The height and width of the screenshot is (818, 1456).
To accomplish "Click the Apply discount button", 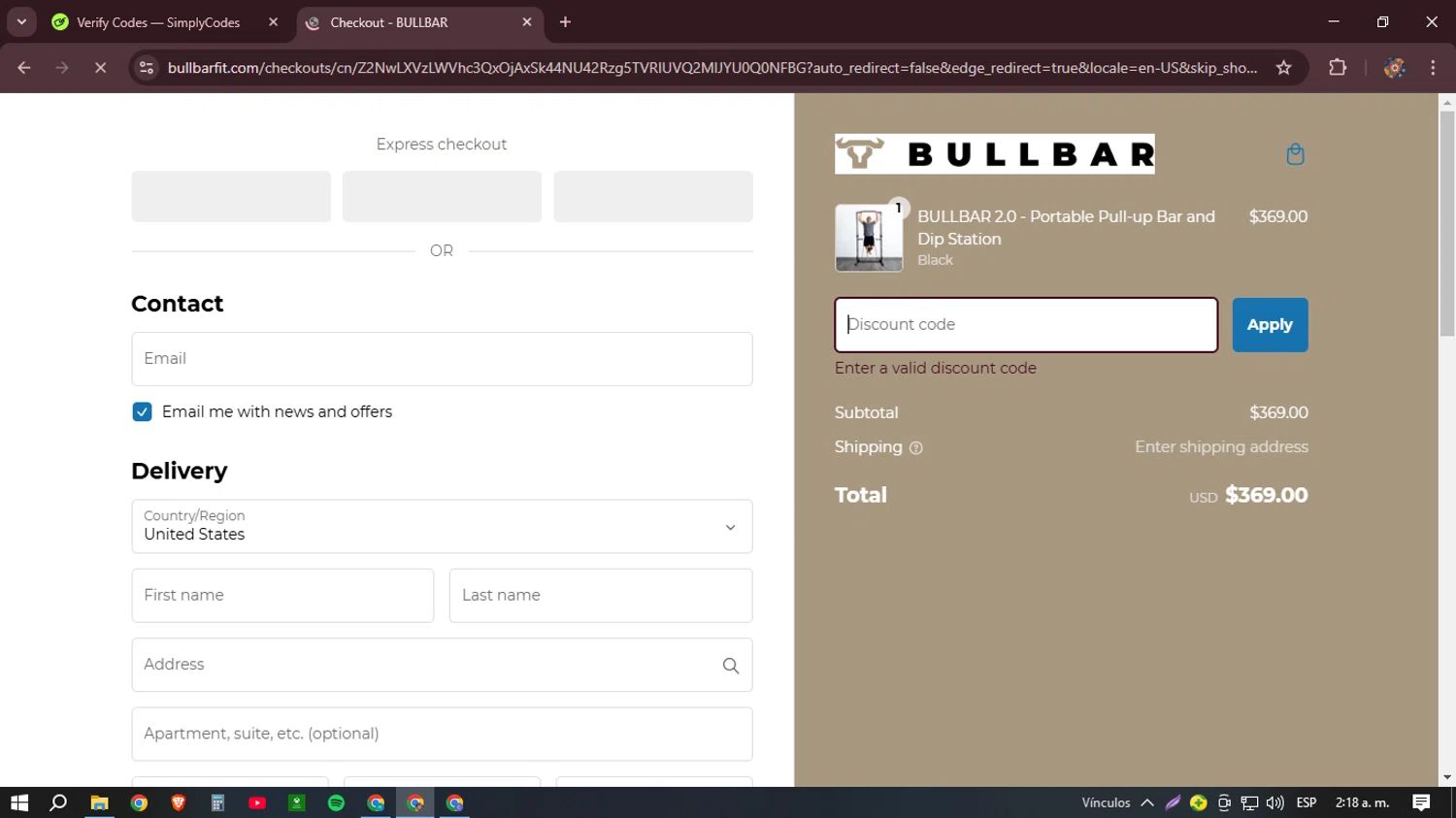I will 1270,325.
